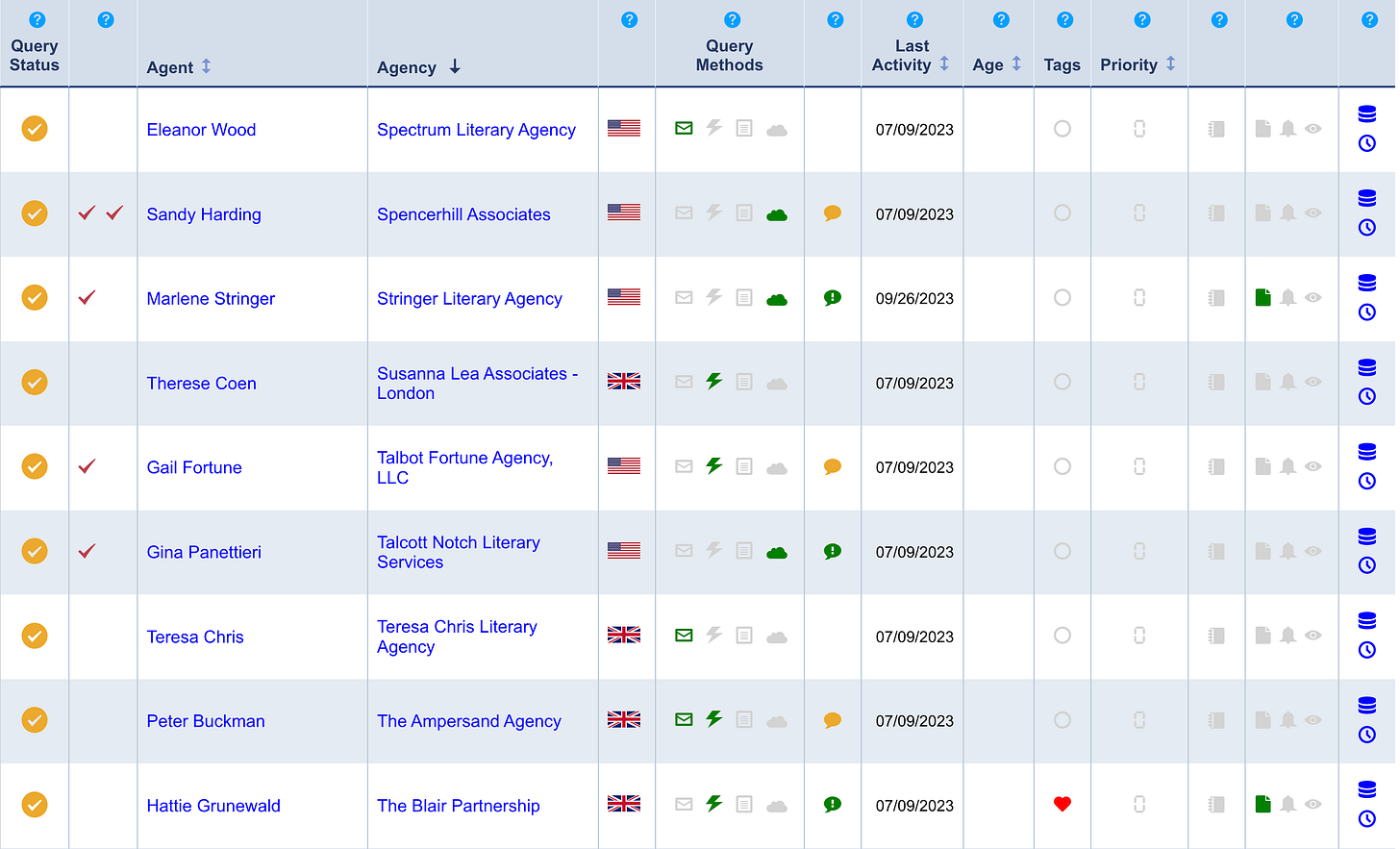1400x849 pixels.
Task: Open Hattie Grunewald's green alert comment icon
Action: point(833,805)
